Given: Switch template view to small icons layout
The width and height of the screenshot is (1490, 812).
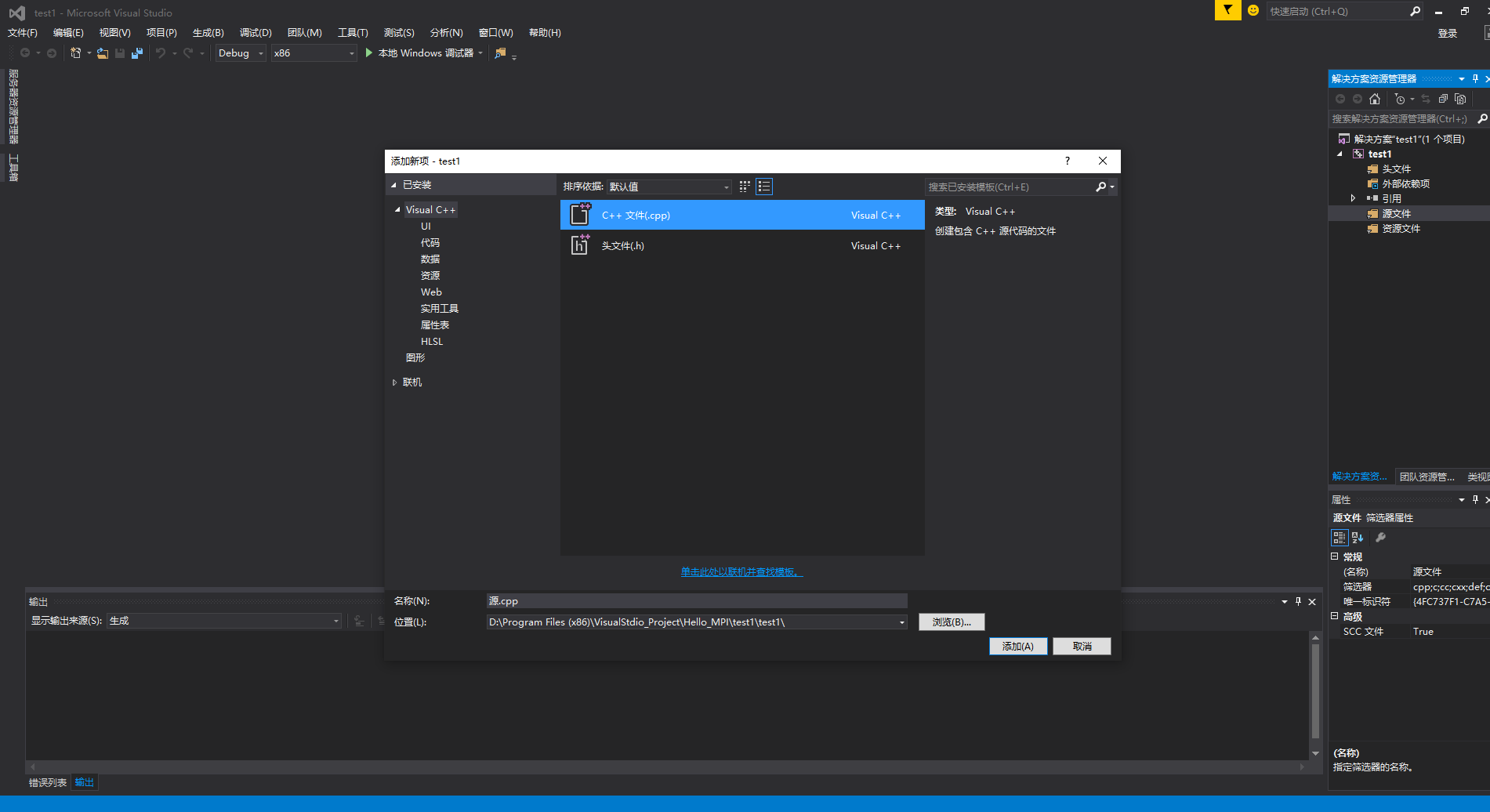Looking at the screenshot, I should [x=743, y=187].
